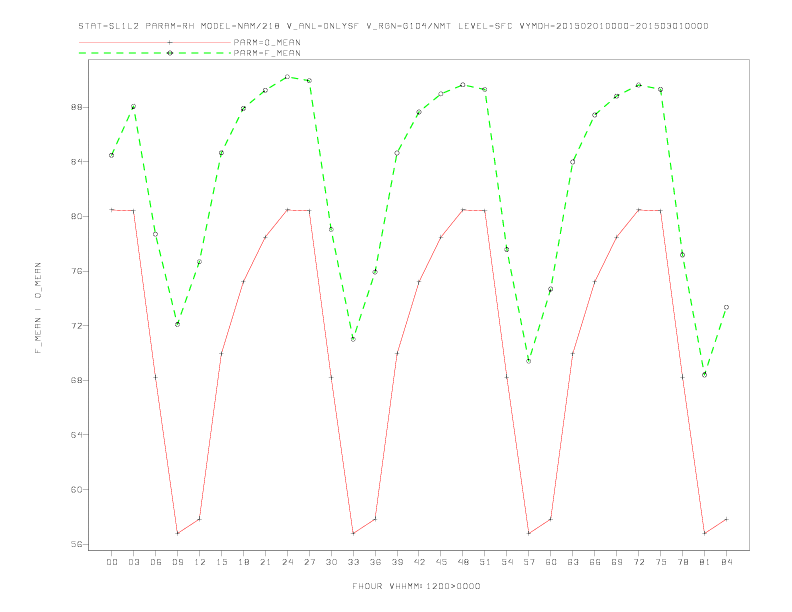792x612 pixels.
Task: Select the red O_MEAN data point at hour 84
Action: point(726,519)
